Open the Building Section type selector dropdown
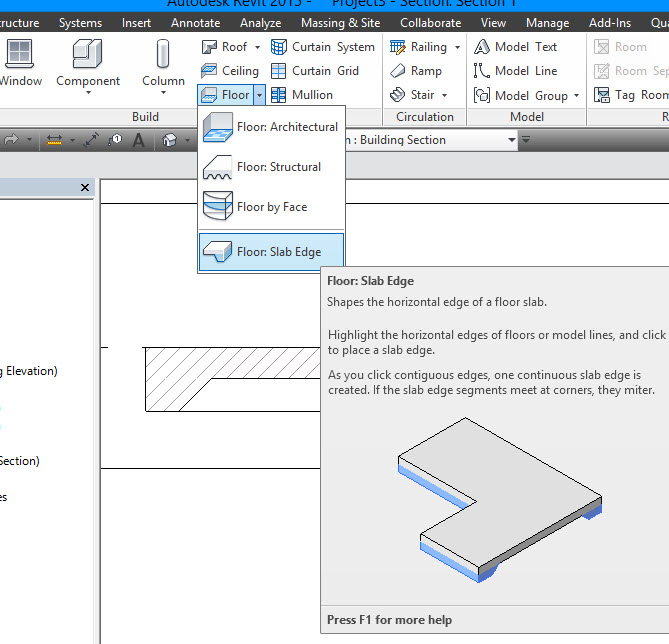This screenshot has height=644, width=669. [511, 140]
